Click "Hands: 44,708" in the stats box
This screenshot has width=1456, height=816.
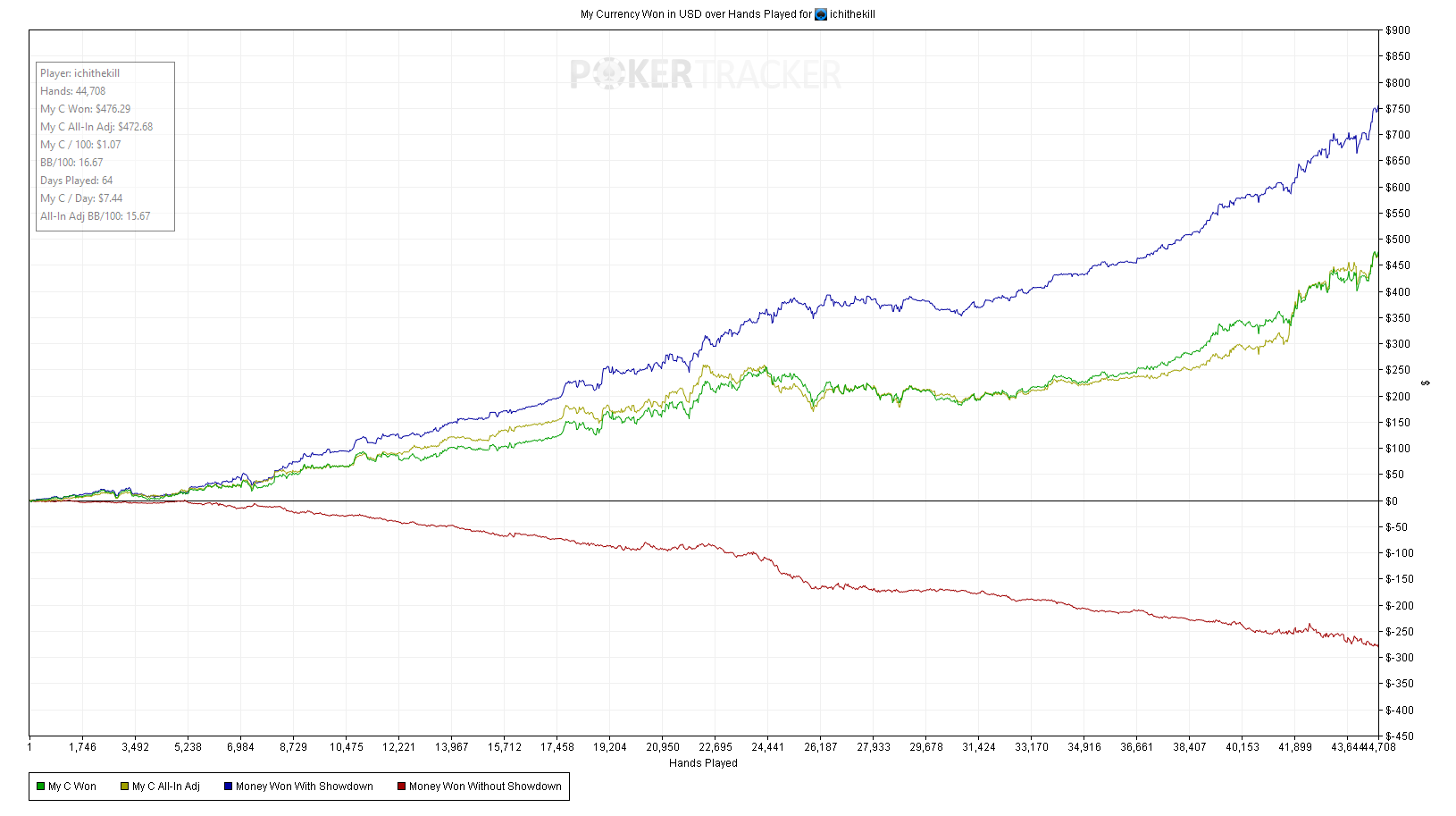[x=72, y=91]
